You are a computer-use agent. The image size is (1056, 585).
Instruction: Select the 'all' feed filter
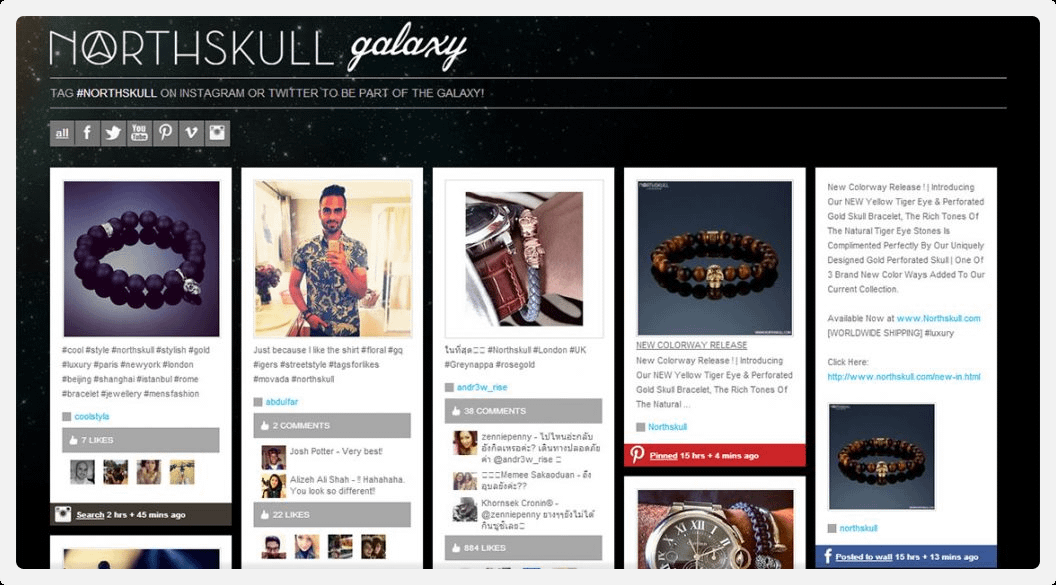point(62,133)
